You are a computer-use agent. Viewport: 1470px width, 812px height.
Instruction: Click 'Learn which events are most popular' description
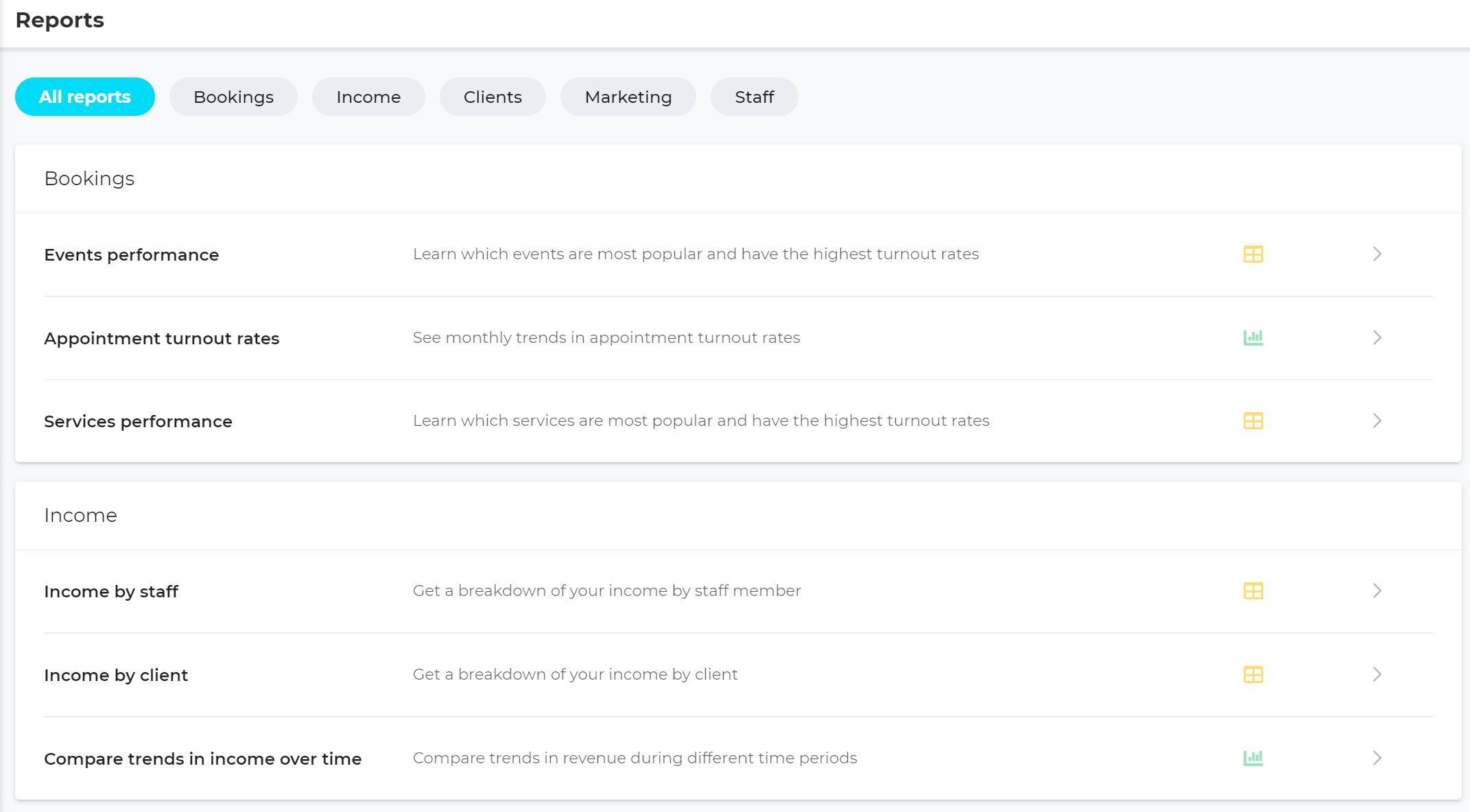click(696, 254)
